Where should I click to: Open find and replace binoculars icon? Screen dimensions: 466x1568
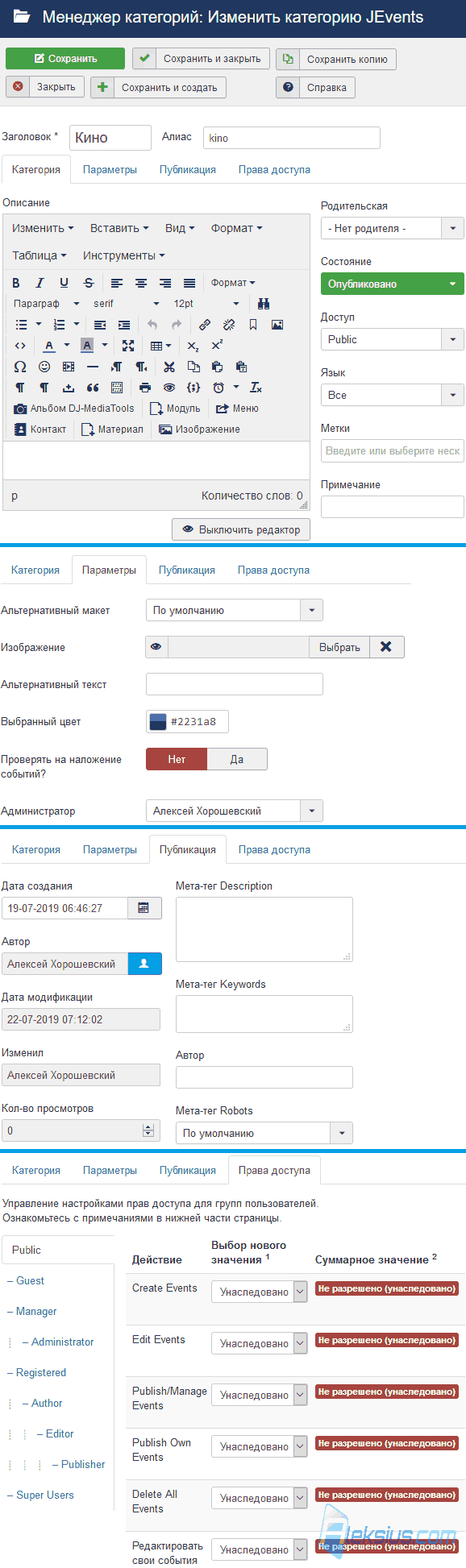(x=263, y=304)
